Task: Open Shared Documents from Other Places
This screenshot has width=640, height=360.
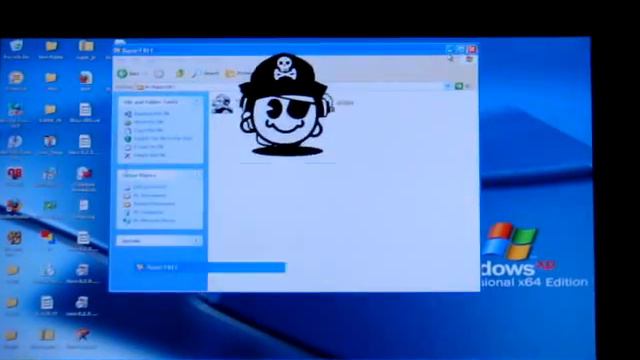Action: tap(149, 204)
